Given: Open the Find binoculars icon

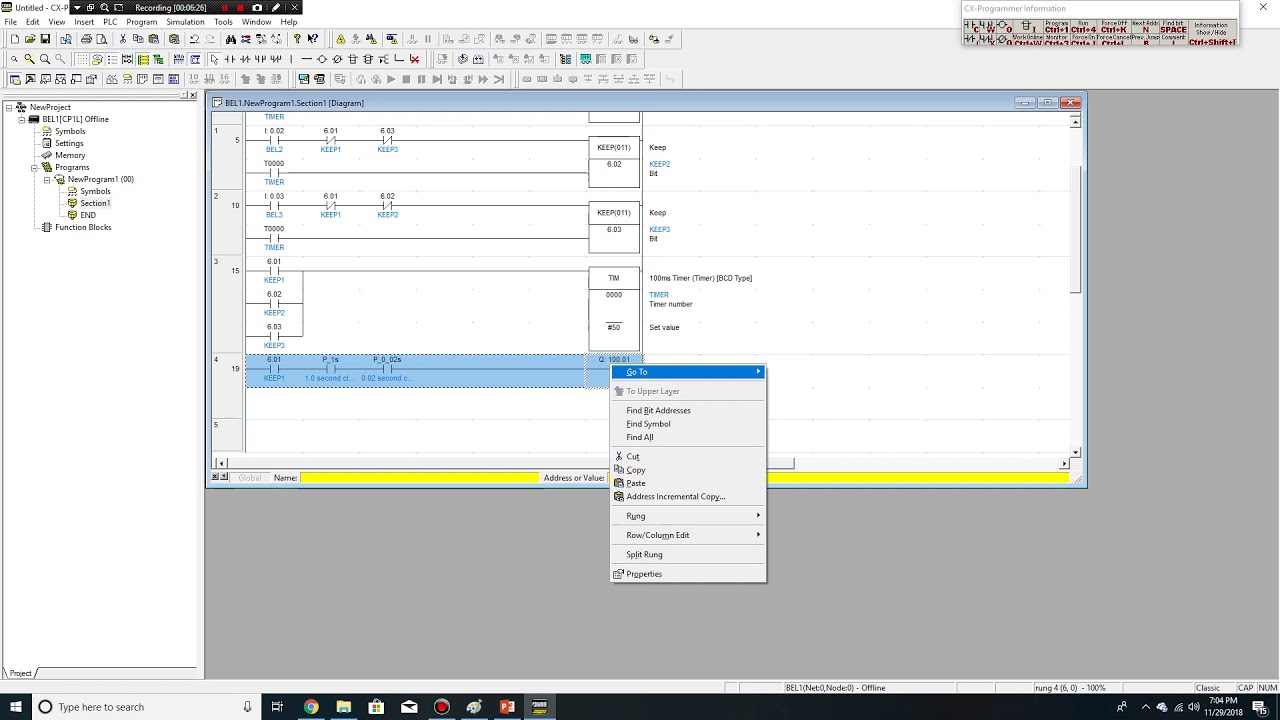Looking at the screenshot, I should tap(231, 39).
